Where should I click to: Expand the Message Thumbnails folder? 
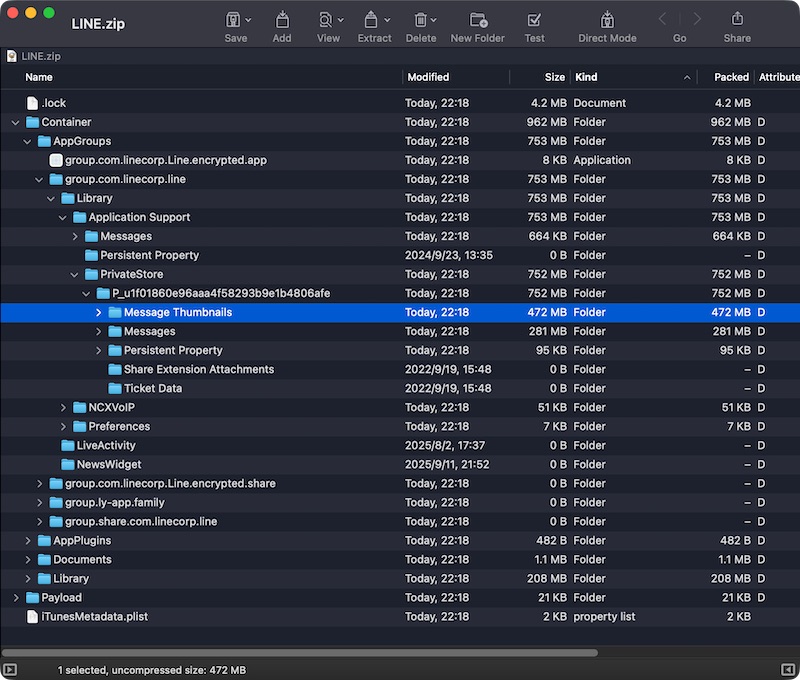[98, 312]
